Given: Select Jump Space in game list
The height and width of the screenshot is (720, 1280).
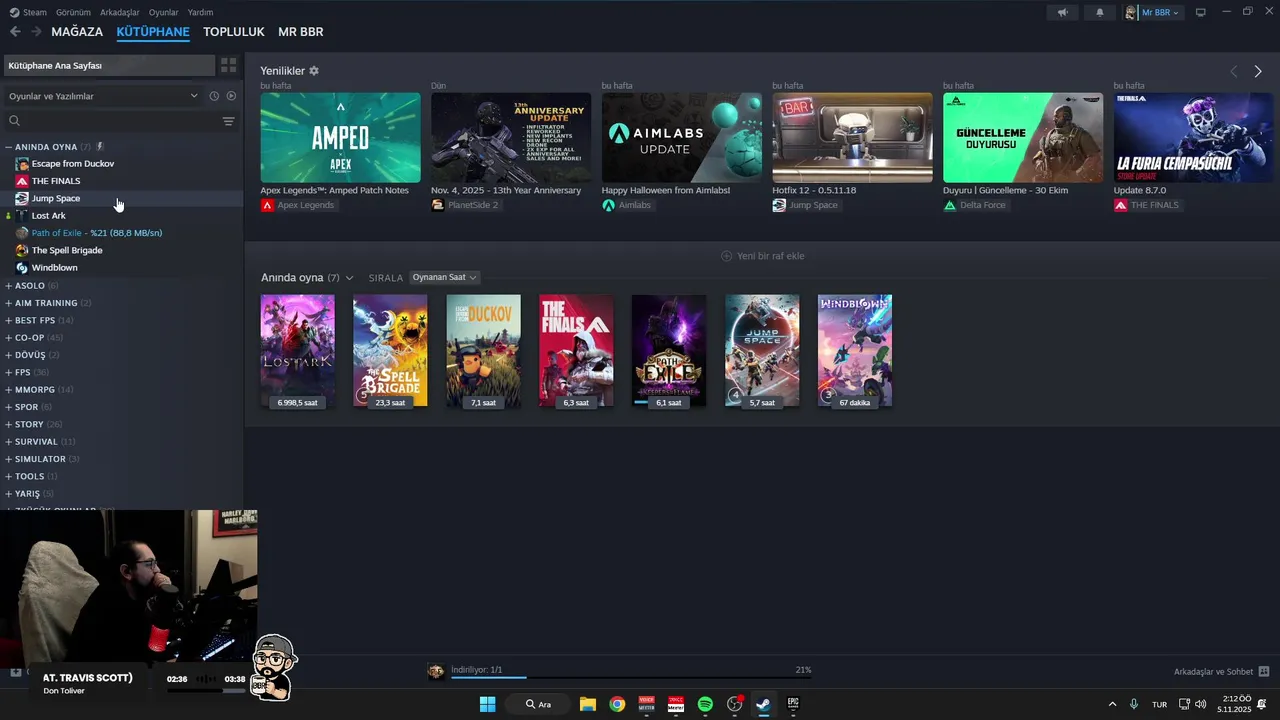Looking at the screenshot, I should point(56,198).
